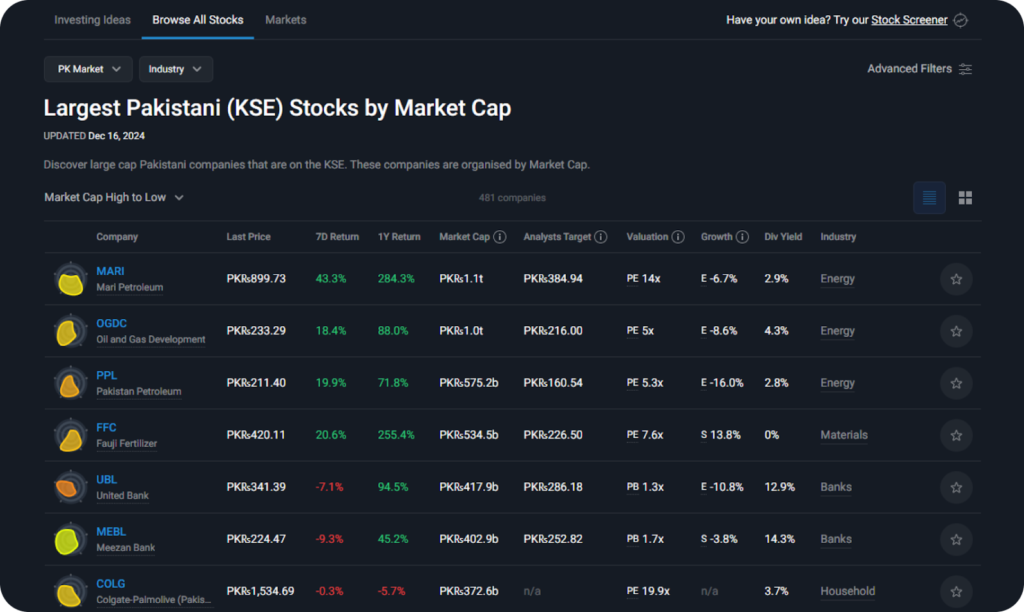Click Materials industry in FFC row
1024x612 pixels.
click(844, 435)
